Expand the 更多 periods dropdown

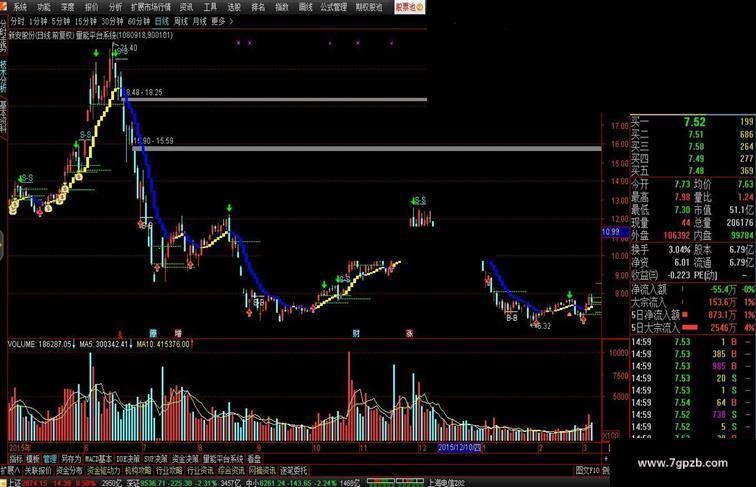[x=222, y=21]
